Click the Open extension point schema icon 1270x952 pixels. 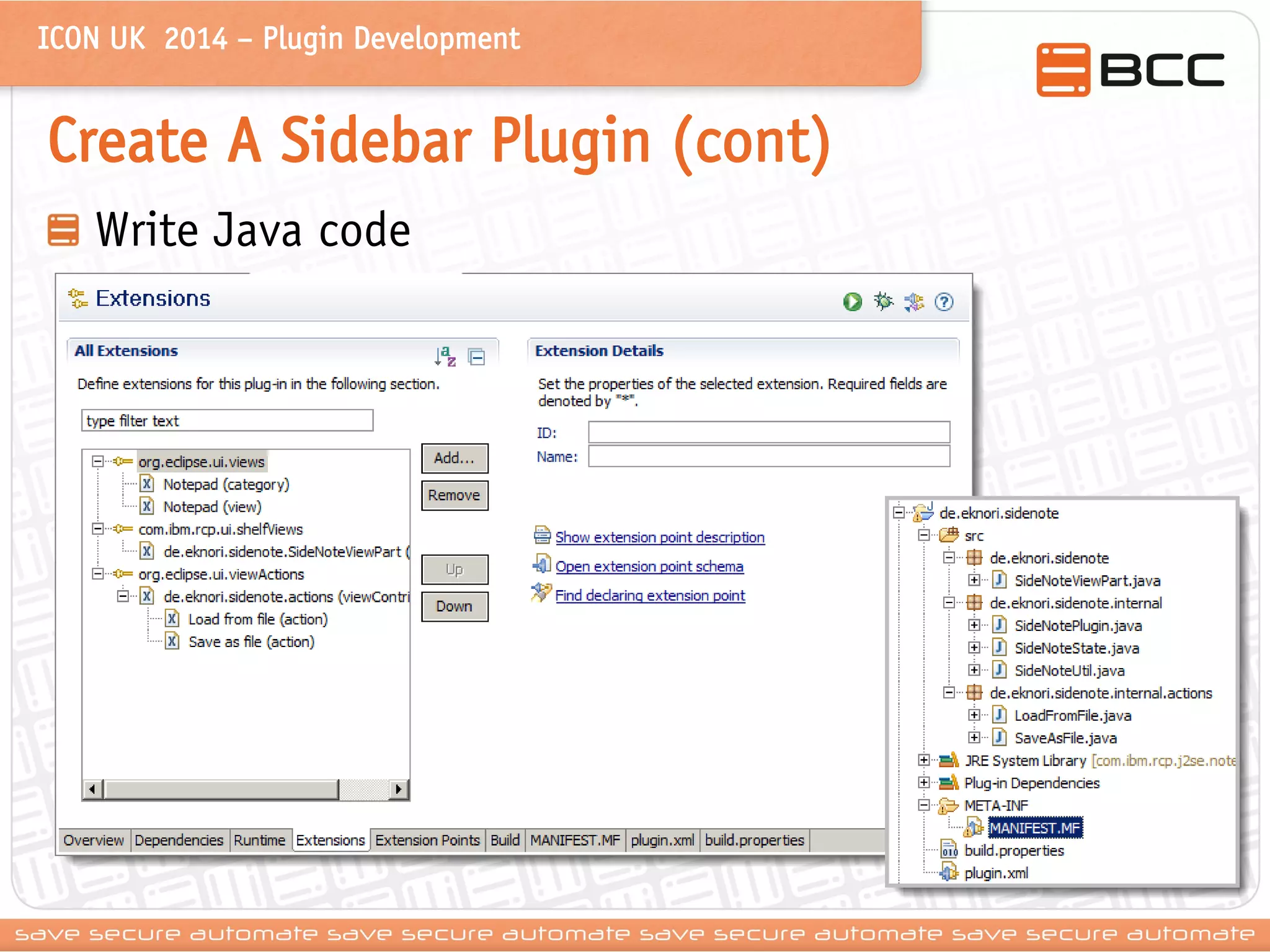[542, 565]
